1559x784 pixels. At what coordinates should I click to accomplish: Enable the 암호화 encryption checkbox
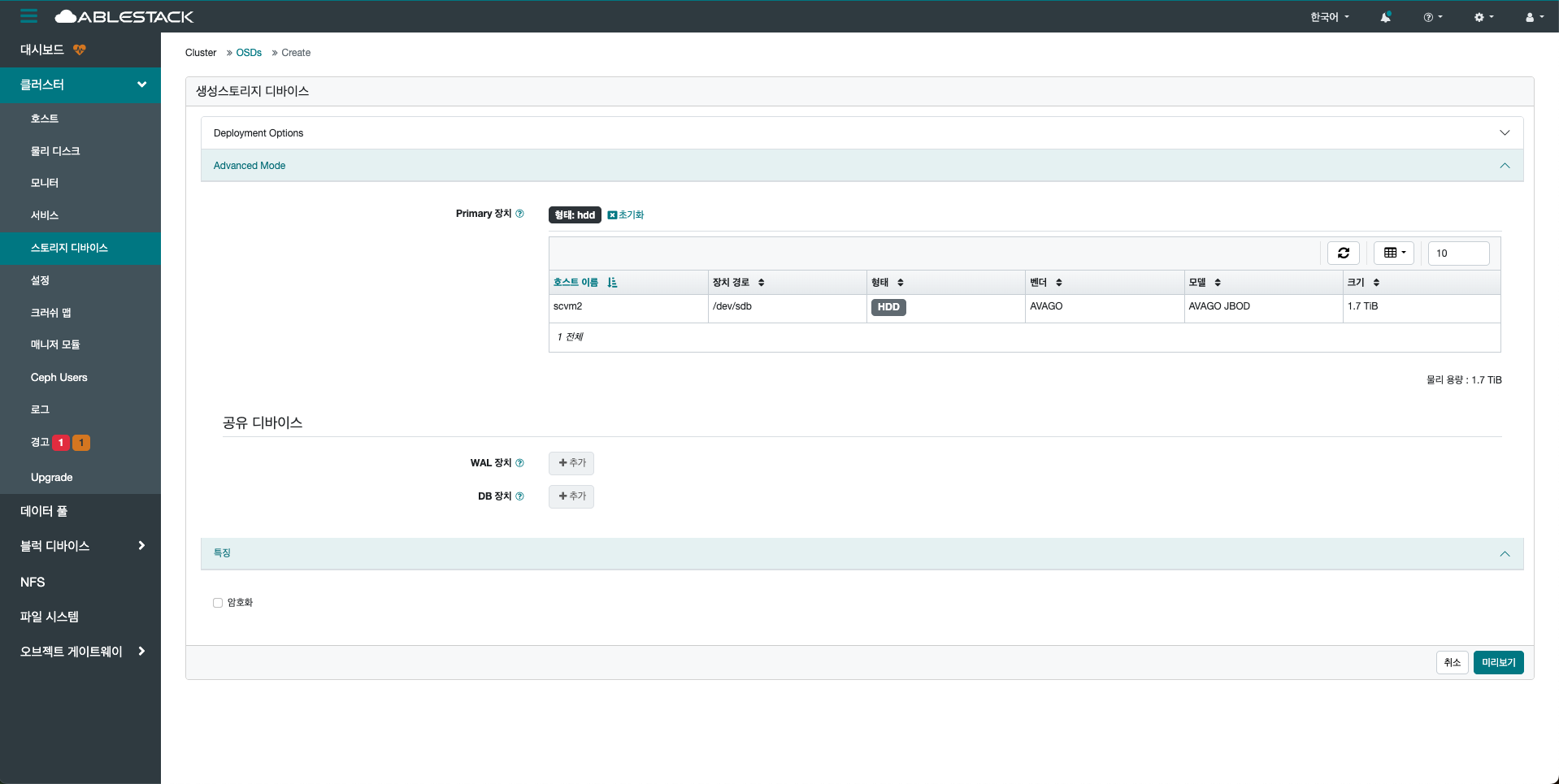[218, 603]
